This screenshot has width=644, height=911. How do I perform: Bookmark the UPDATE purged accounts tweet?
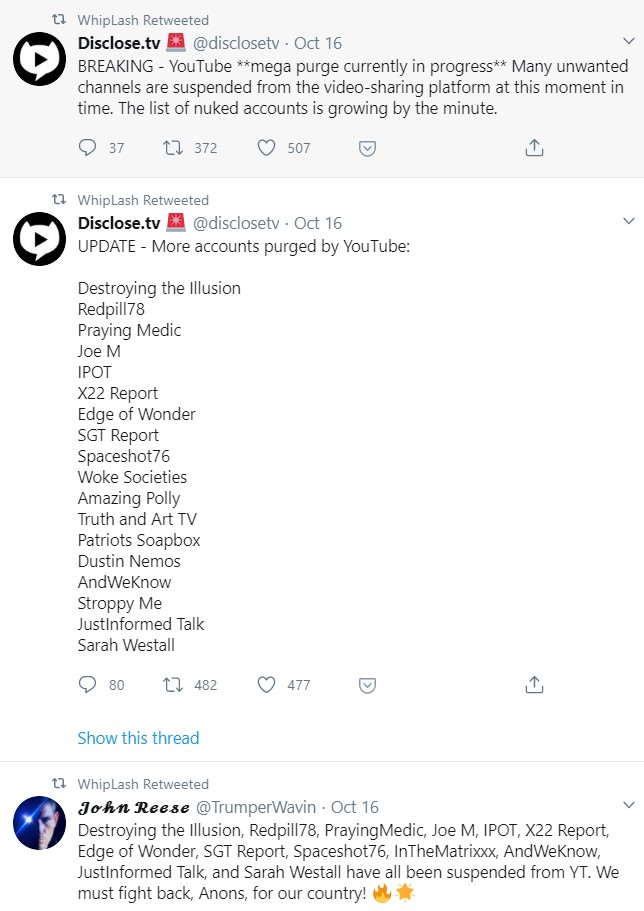pyautogui.click(x=367, y=685)
